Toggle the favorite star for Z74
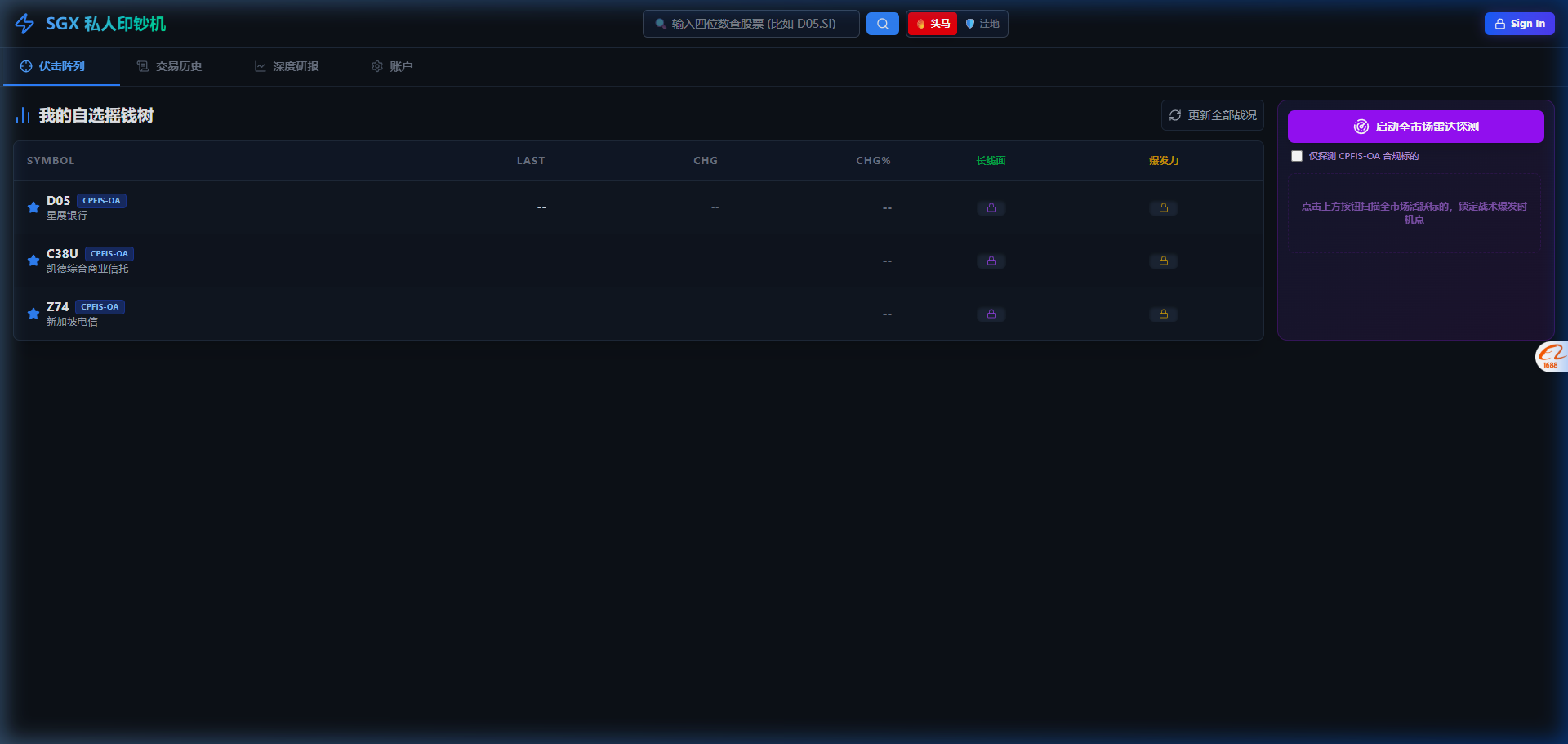This screenshot has width=1568, height=744. tap(33, 314)
